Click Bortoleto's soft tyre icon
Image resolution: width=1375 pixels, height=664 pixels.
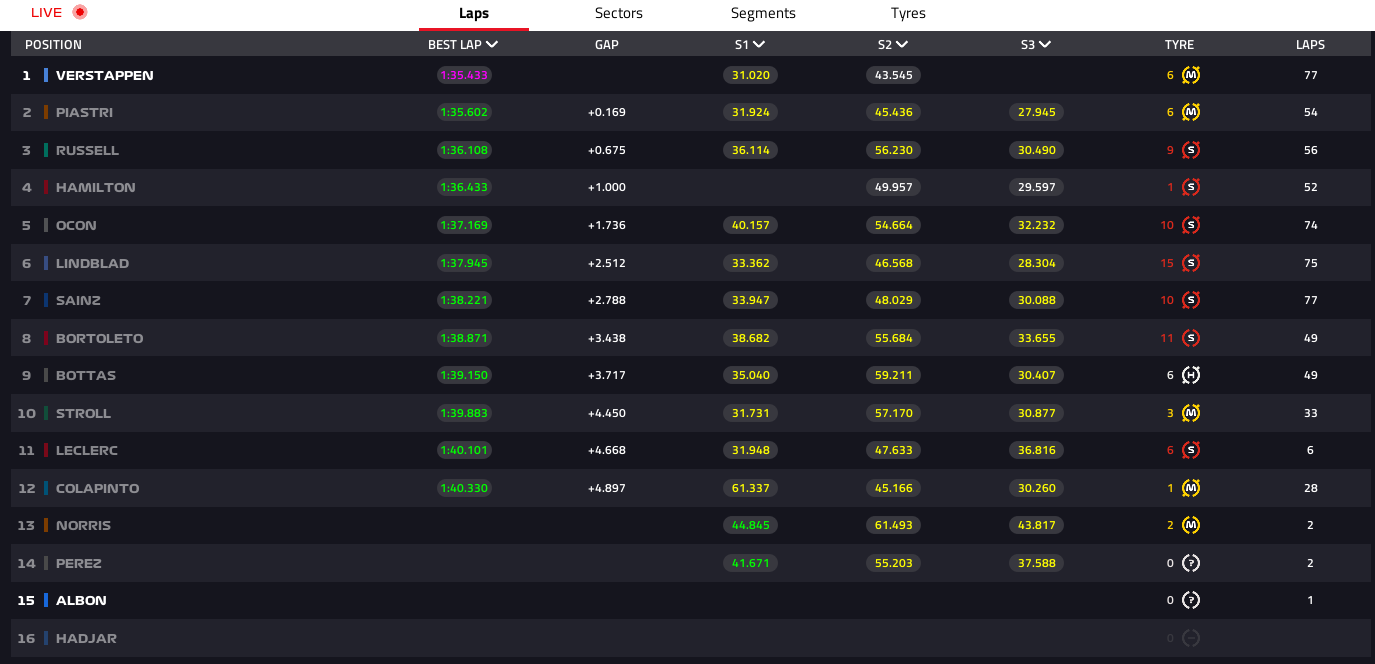pyautogui.click(x=1190, y=338)
